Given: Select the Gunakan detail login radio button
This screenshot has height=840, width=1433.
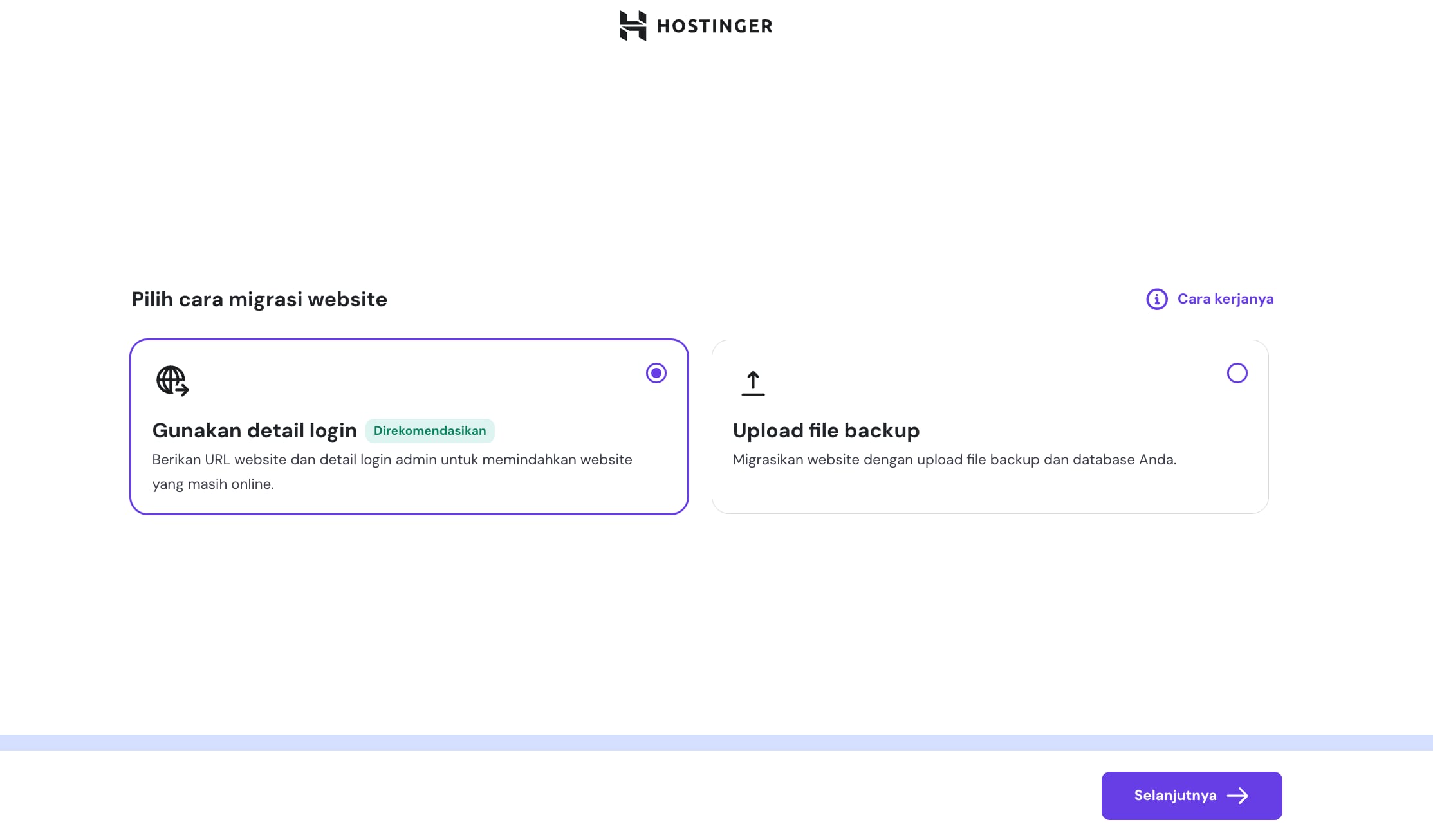Looking at the screenshot, I should click(x=656, y=373).
